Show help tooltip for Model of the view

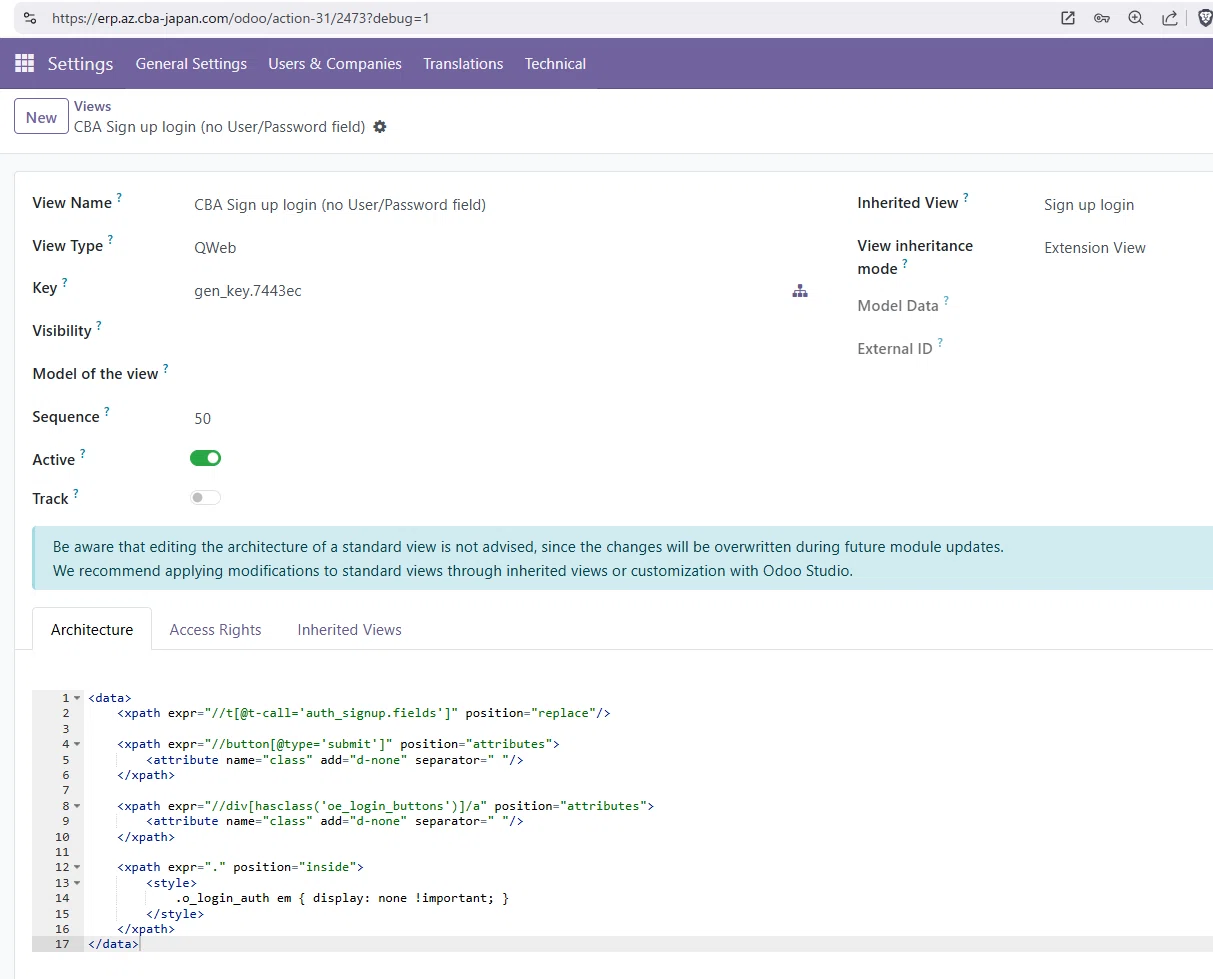point(166,369)
